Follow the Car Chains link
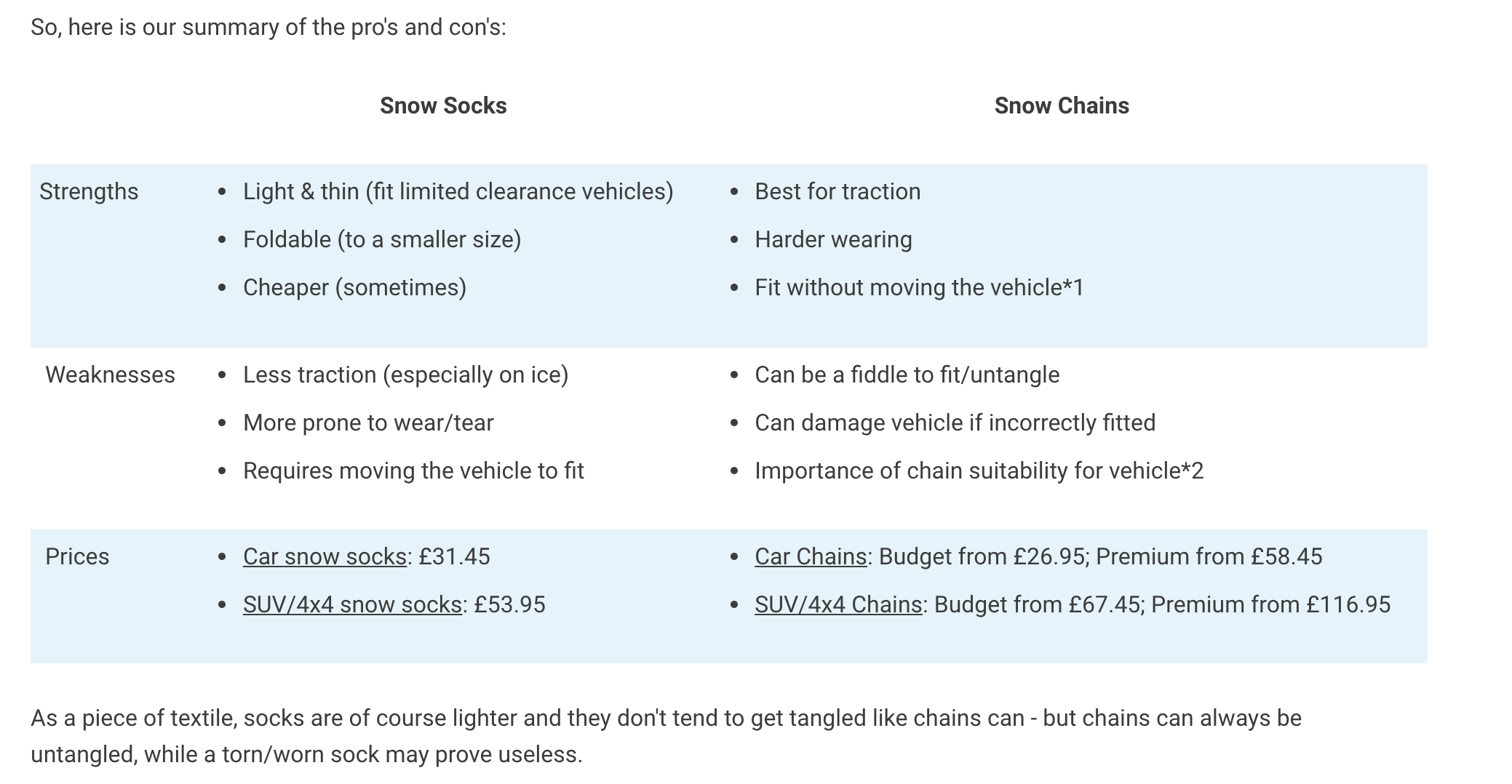Image resolution: width=1512 pixels, height=784 pixels. pos(811,556)
